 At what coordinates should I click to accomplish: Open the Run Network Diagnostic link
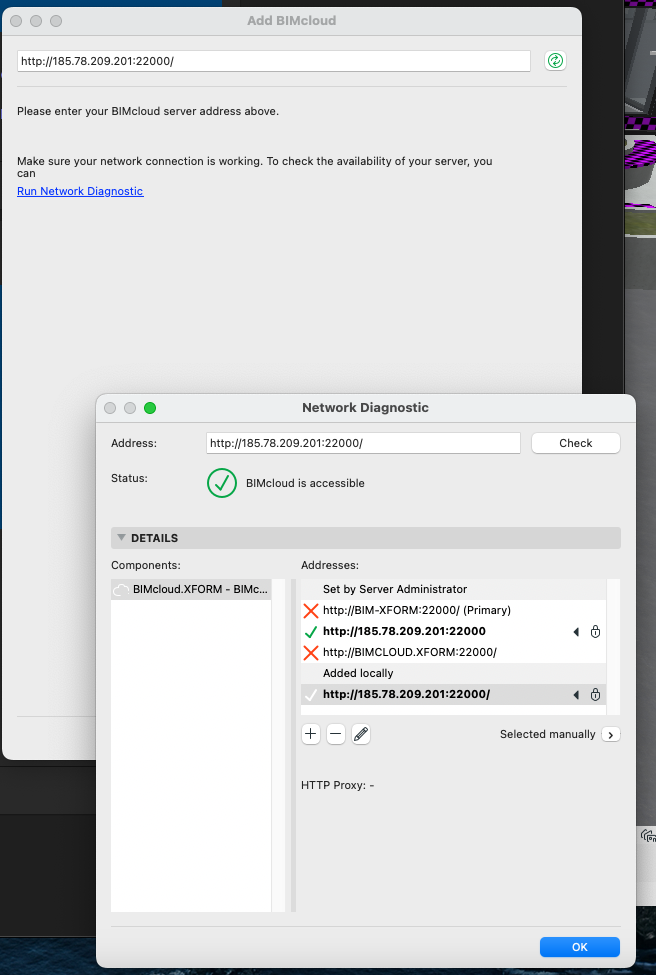click(x=80, y=191)
